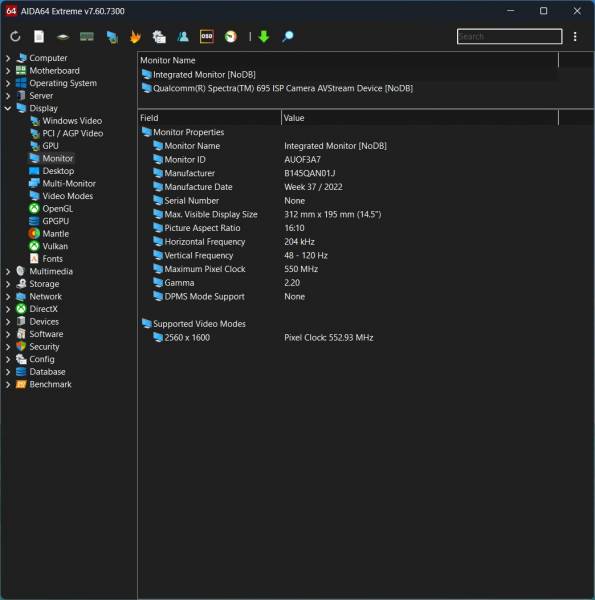
Task: Expand the Storage tree node
Action: (x=8, y=284)
